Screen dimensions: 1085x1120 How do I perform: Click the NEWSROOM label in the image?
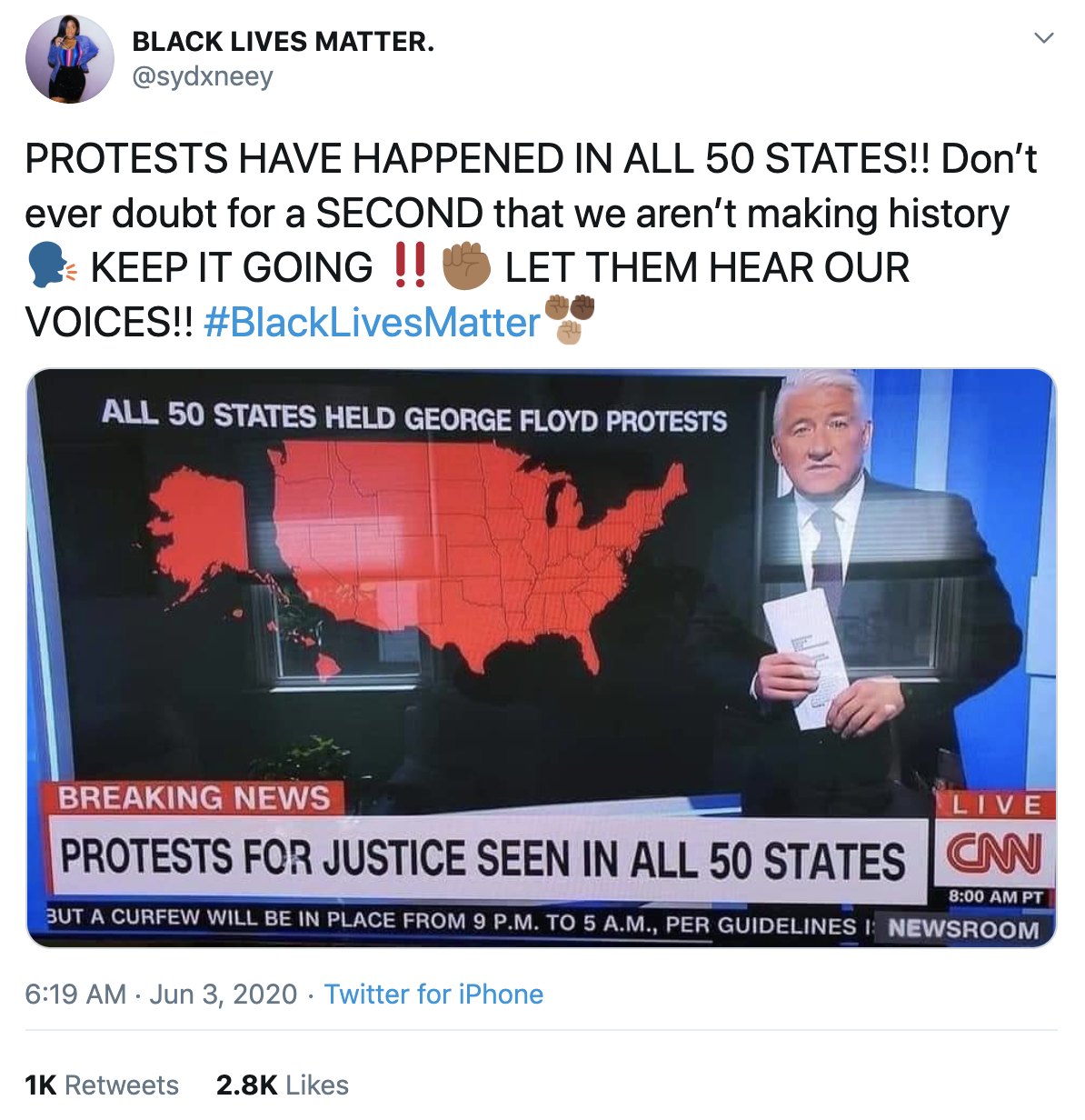963,929
